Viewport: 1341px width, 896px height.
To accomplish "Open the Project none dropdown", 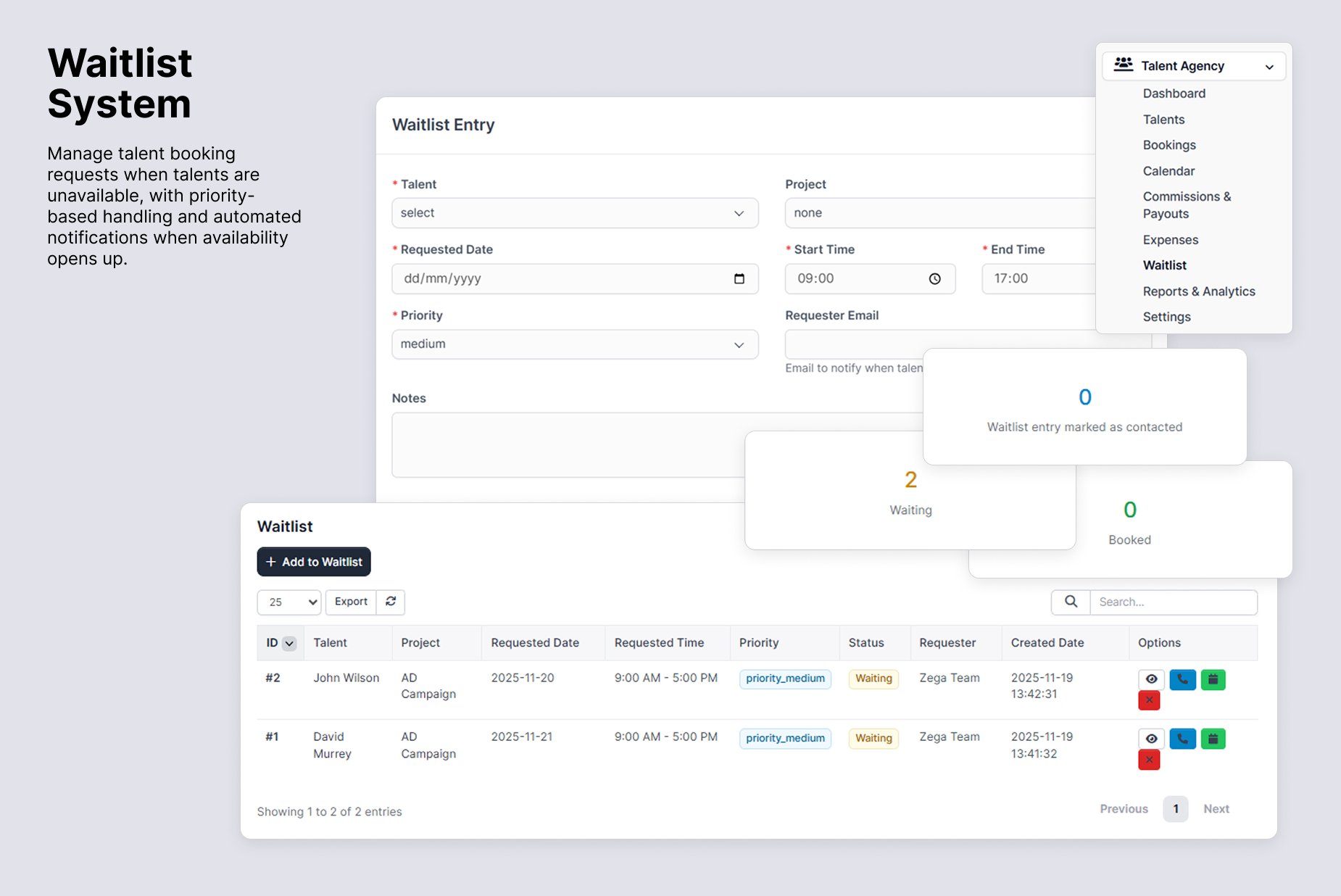I will coord(940,213).
